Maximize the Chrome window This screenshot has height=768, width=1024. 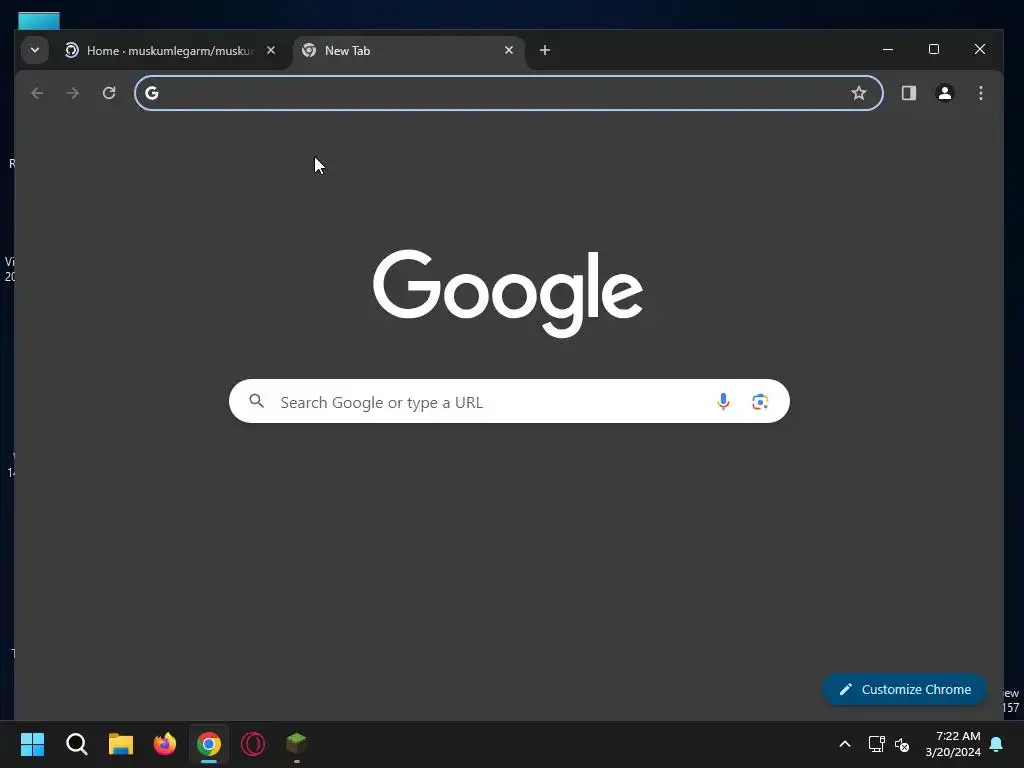[x=934, y=50]
